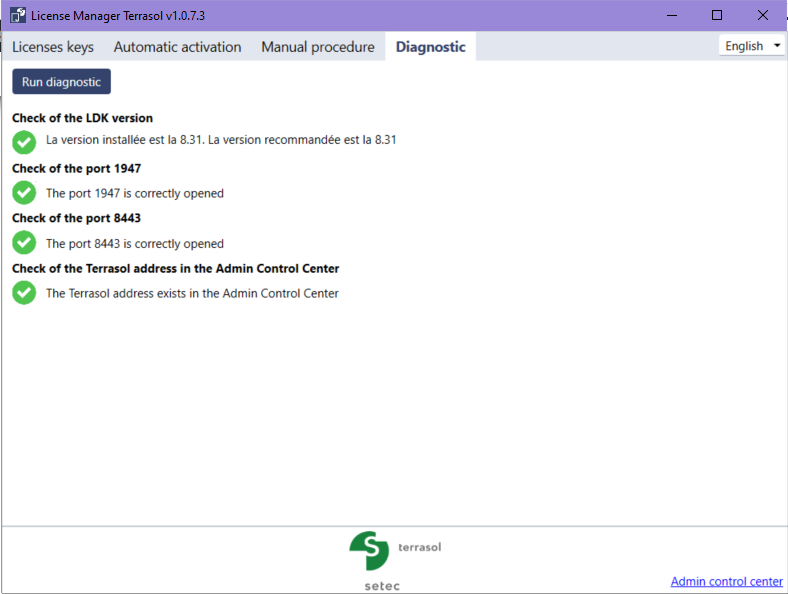Open the English language dropdown
This screenshot has height=594, width=788.
[x=752, y=46]
